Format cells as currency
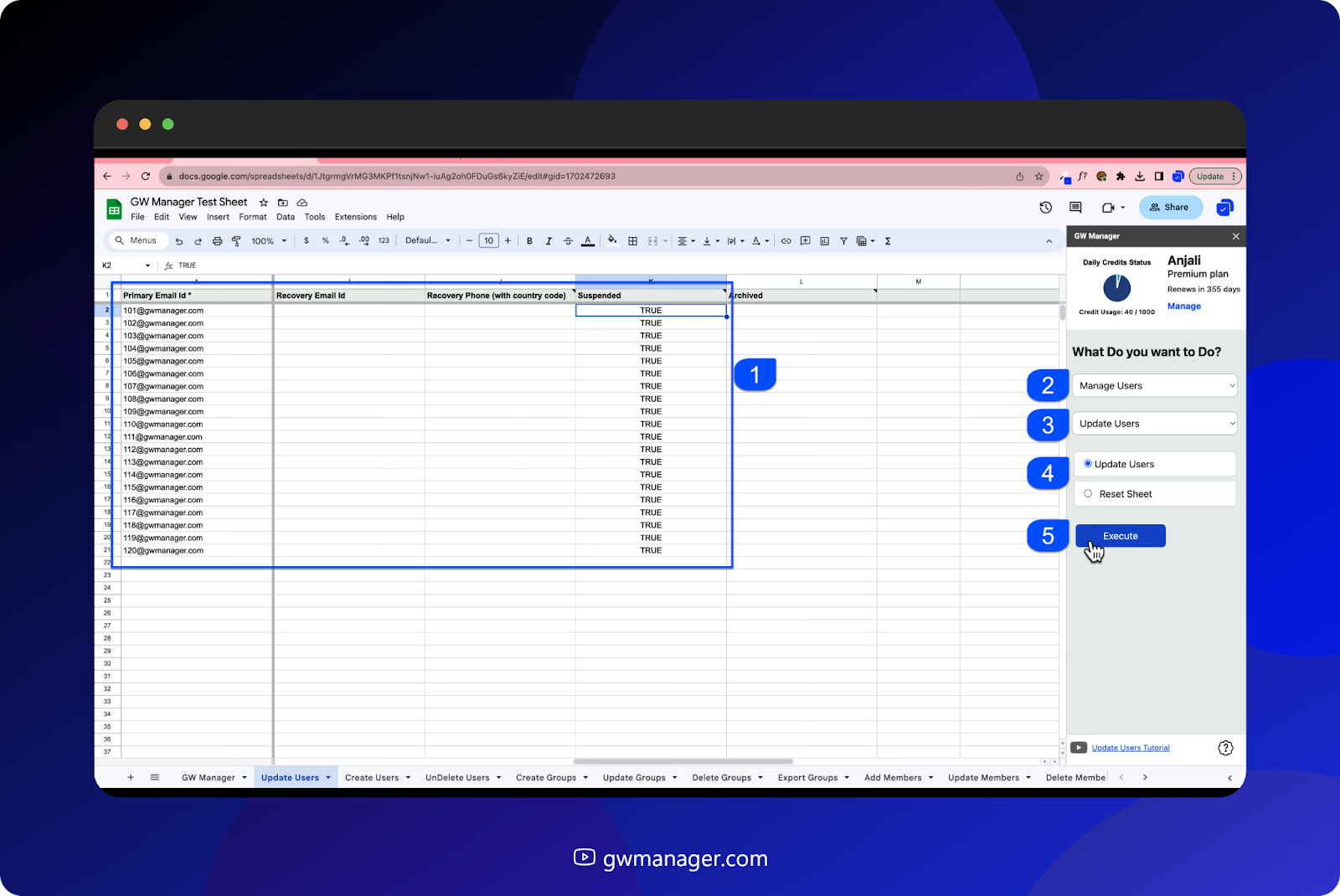The image size is (1340, 896). [307, 241]
